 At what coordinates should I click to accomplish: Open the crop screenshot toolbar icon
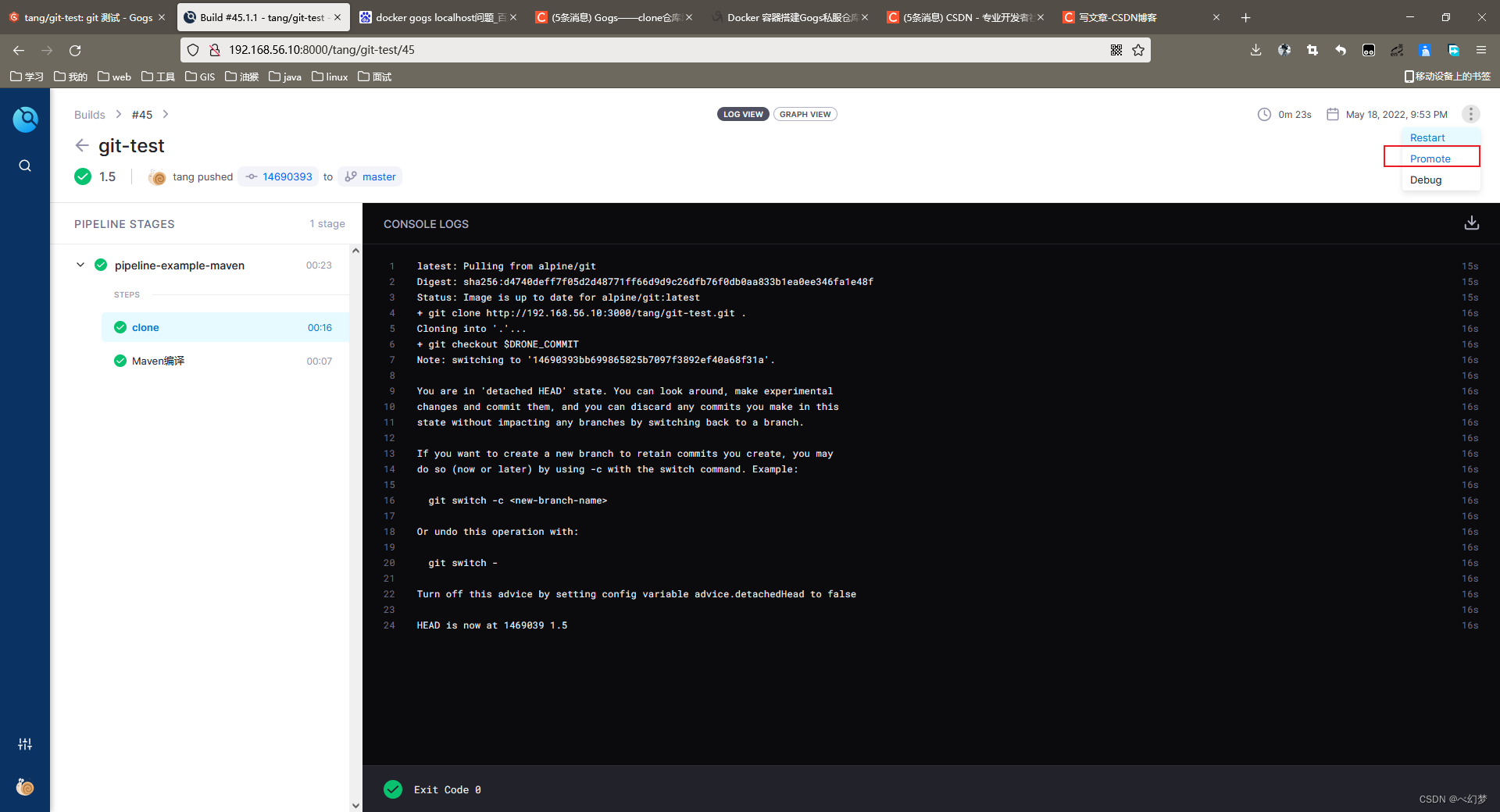click(1312, 50)
